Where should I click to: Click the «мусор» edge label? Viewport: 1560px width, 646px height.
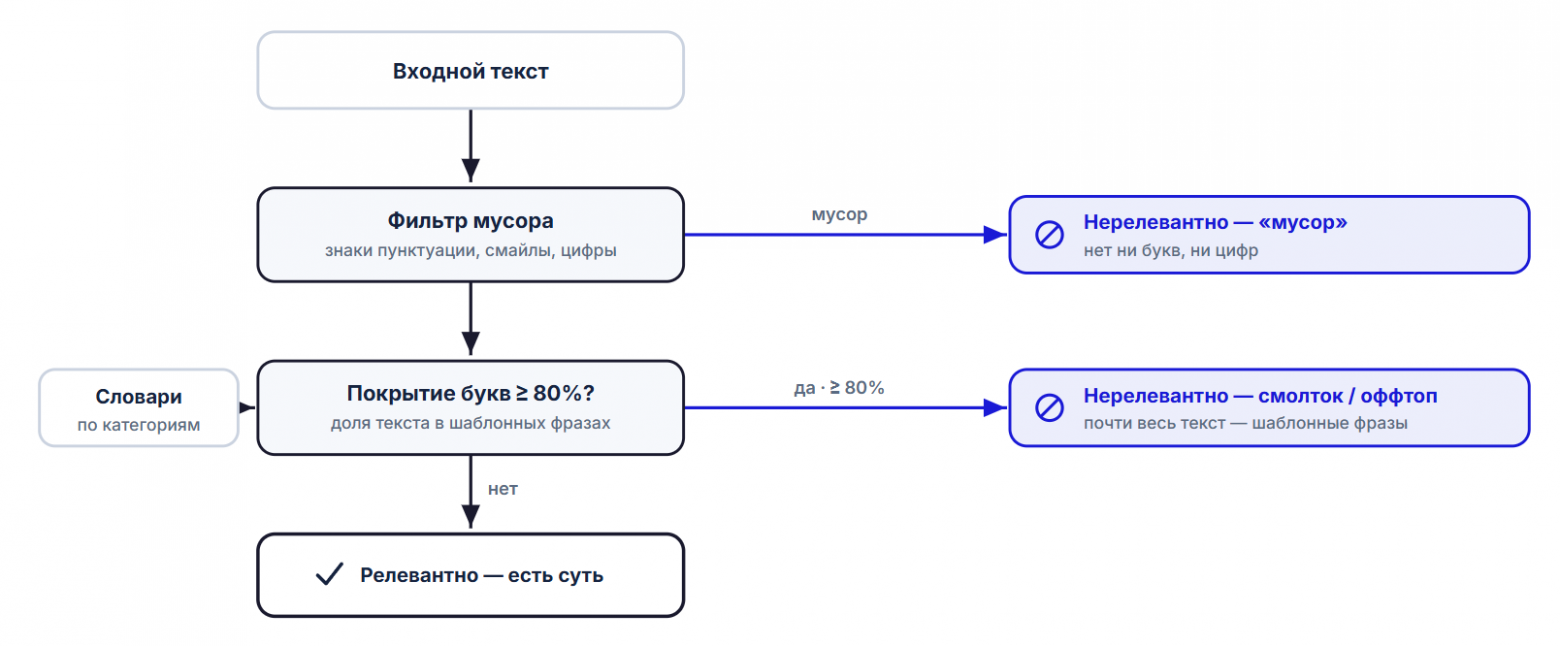[x=839, y=215]
